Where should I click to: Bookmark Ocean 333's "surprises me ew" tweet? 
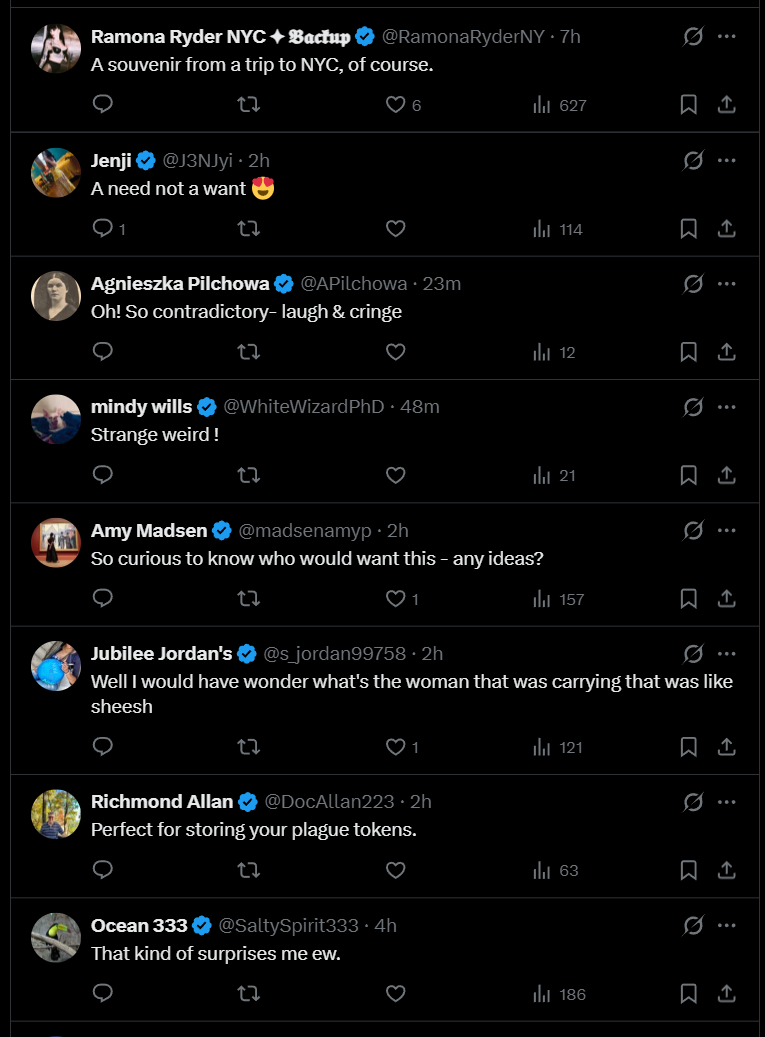688,994
